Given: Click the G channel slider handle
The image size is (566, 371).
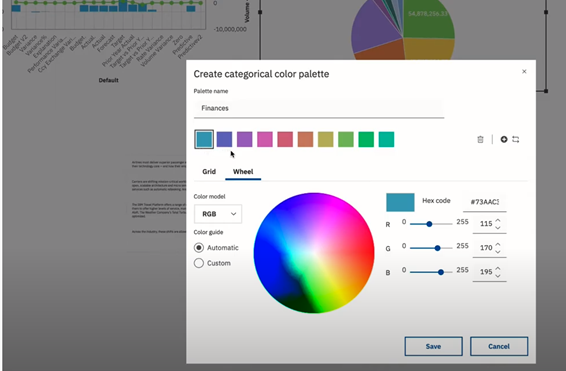Looking at the screenshot, I should click(x=437, y=248).
